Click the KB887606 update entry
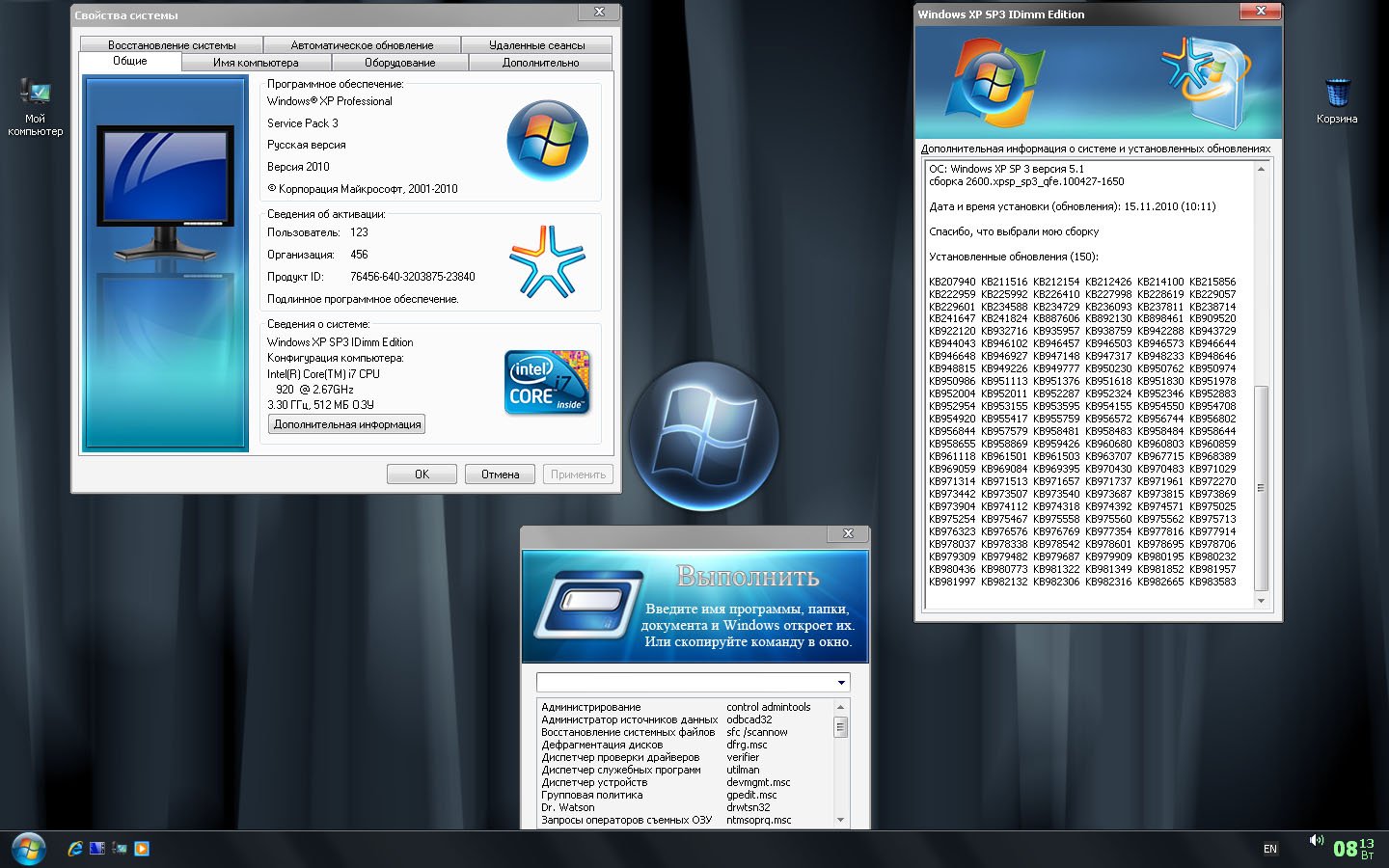1389x868 pixels. coord(1056,318)
